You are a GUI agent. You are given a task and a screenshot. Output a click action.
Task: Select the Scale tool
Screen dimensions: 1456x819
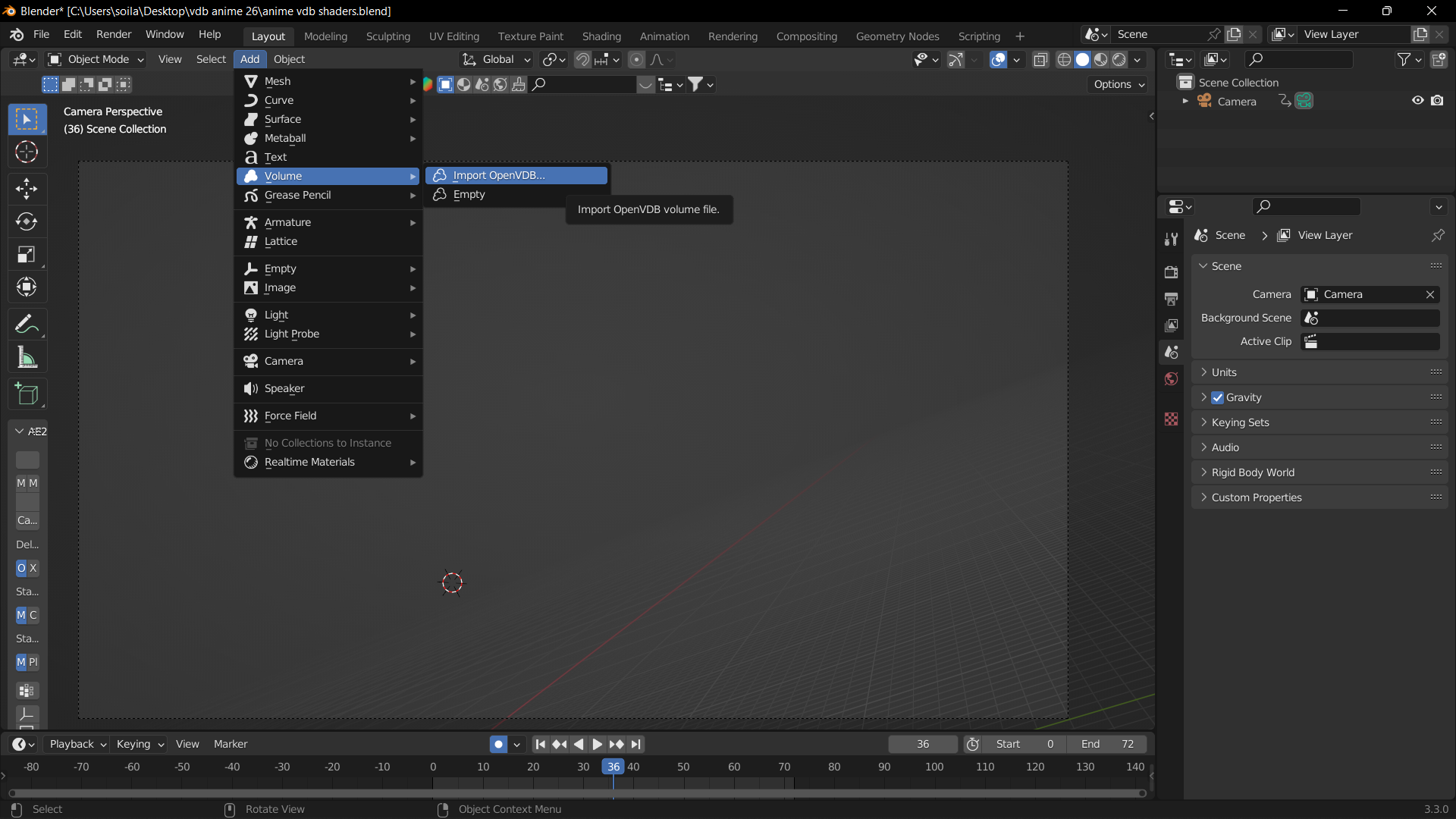[27, 254]
